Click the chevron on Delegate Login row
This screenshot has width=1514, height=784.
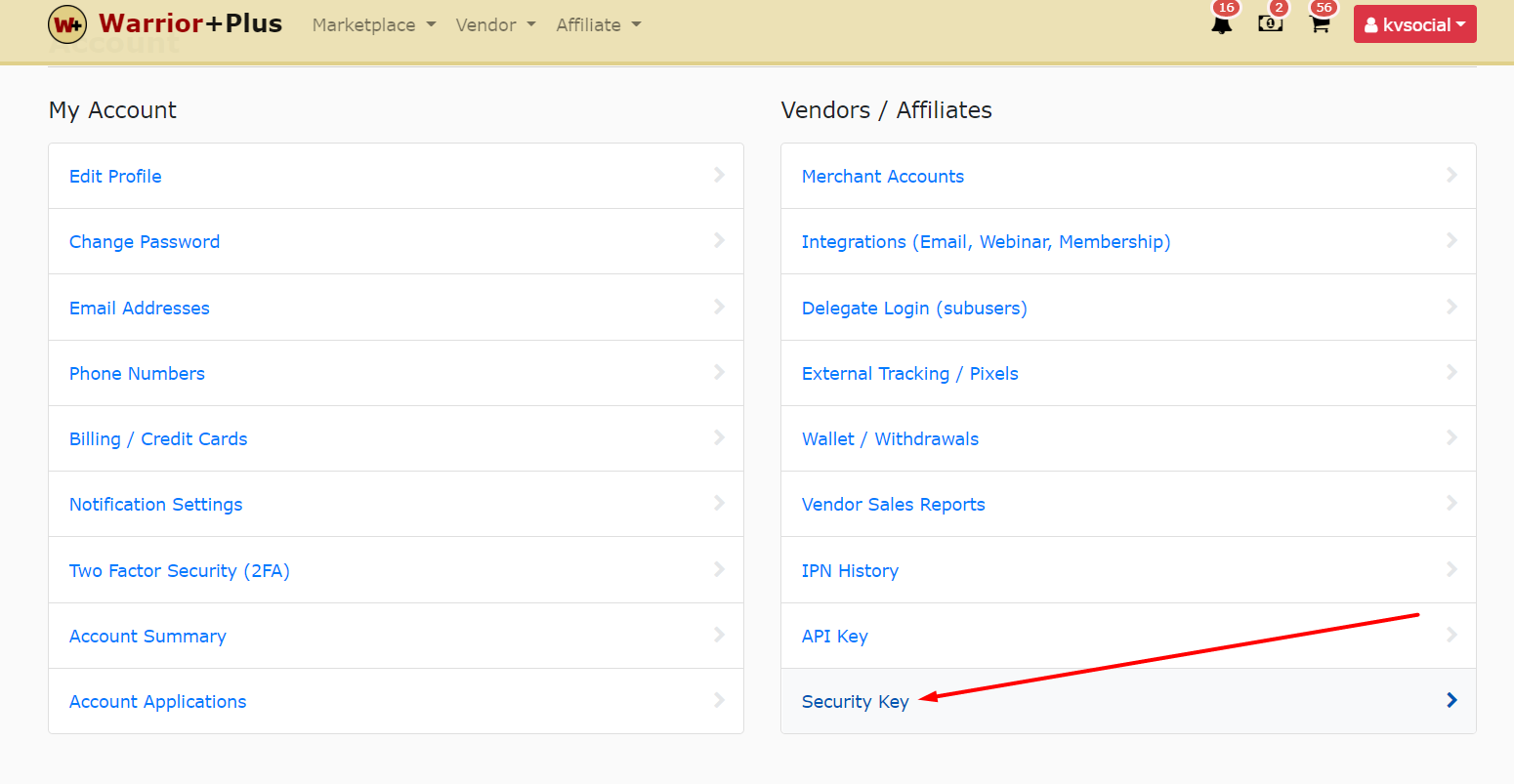(x=1451, y=307)
